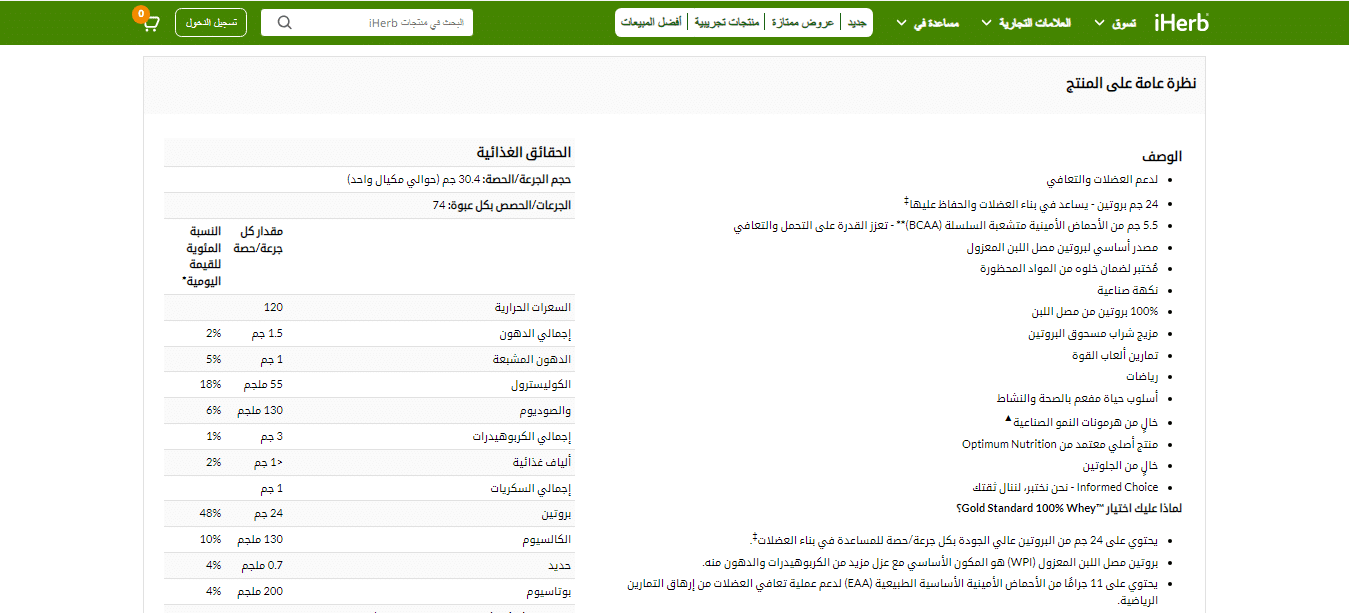The width and height of the screenshot is (1349, 613).
Task: Click the إجمالي الكربوهيدرات row label
Action: (522, 437)
